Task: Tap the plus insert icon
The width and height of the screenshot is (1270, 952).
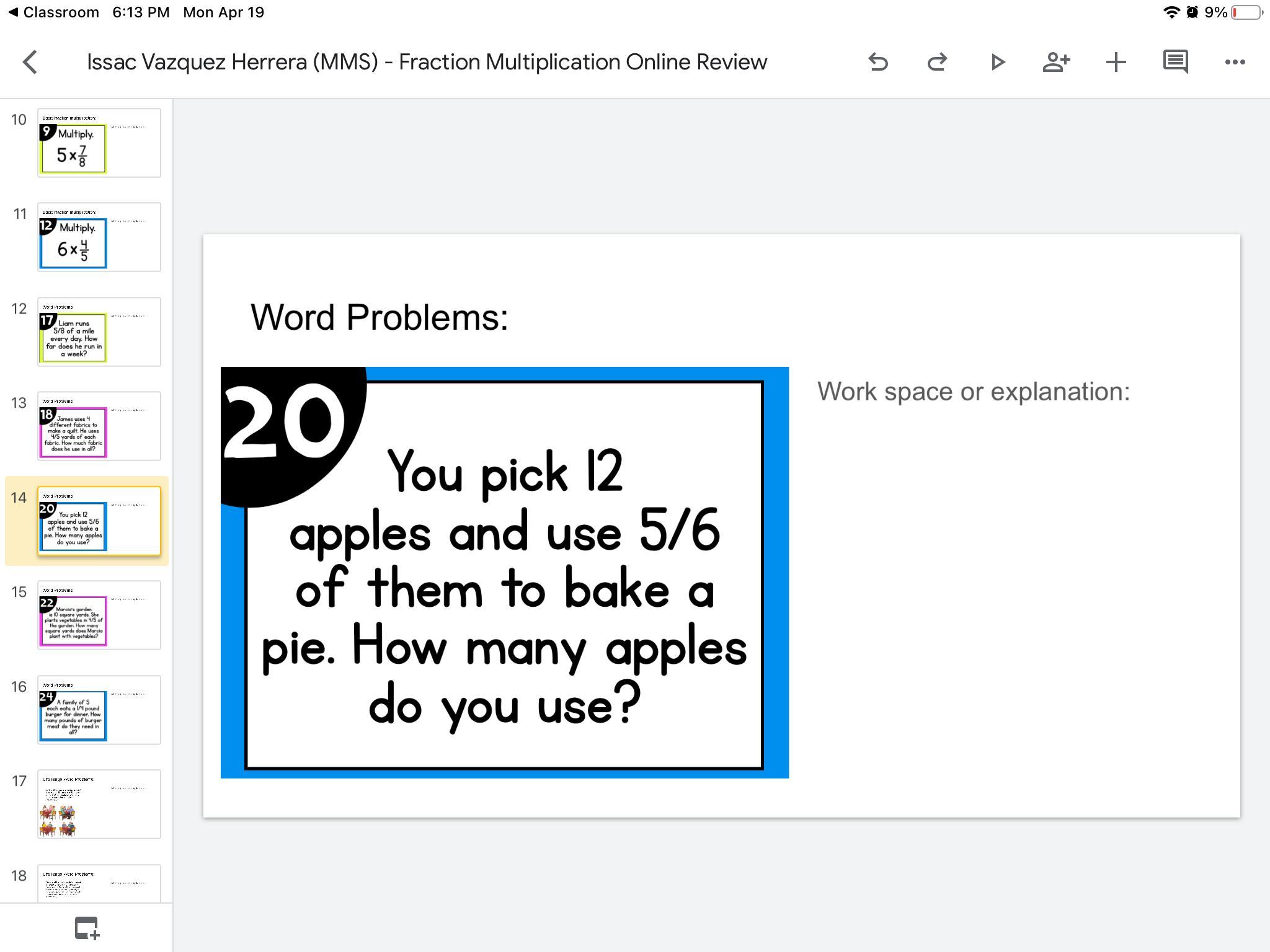Action: (x=1116, y=62)
